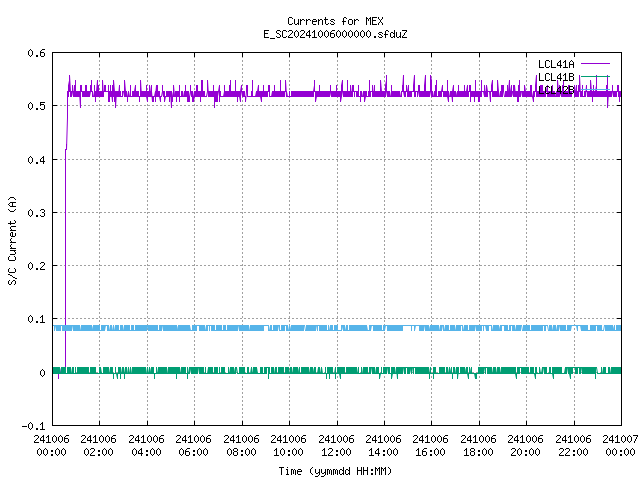Click the y-axis tick value -0.1
The width and height of the screenshot is (640, 480).
(33, 426)
